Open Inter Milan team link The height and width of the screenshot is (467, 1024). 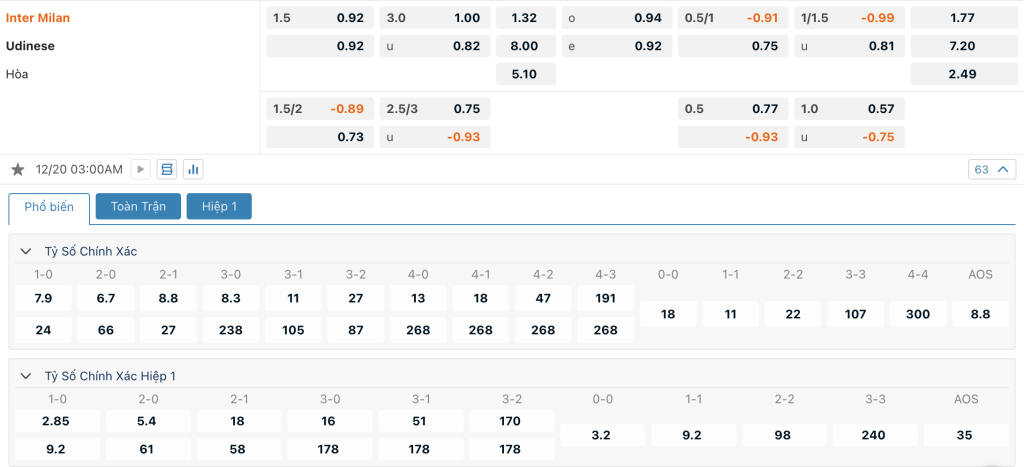tap(38, 18)
